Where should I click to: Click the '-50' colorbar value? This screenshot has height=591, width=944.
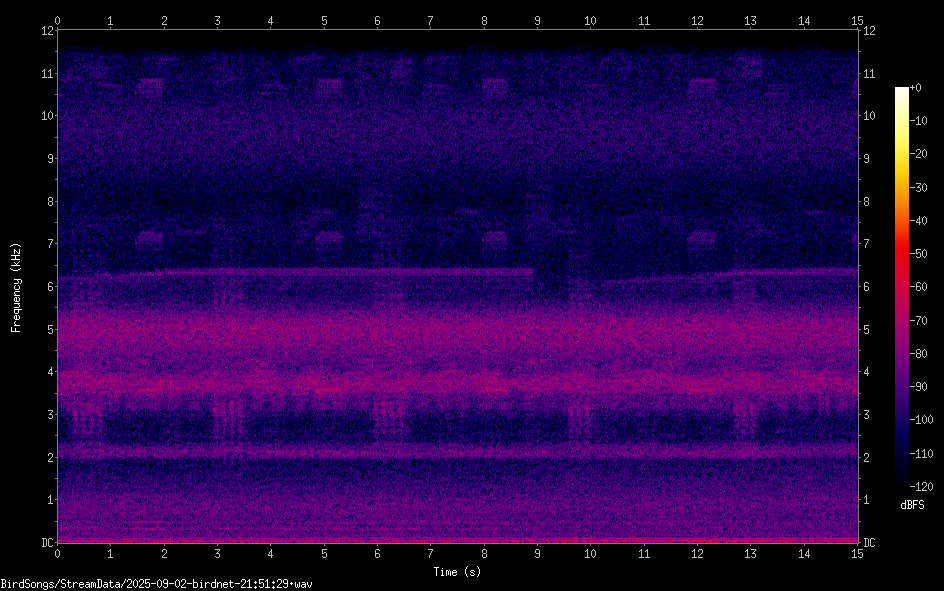(918, 254)
